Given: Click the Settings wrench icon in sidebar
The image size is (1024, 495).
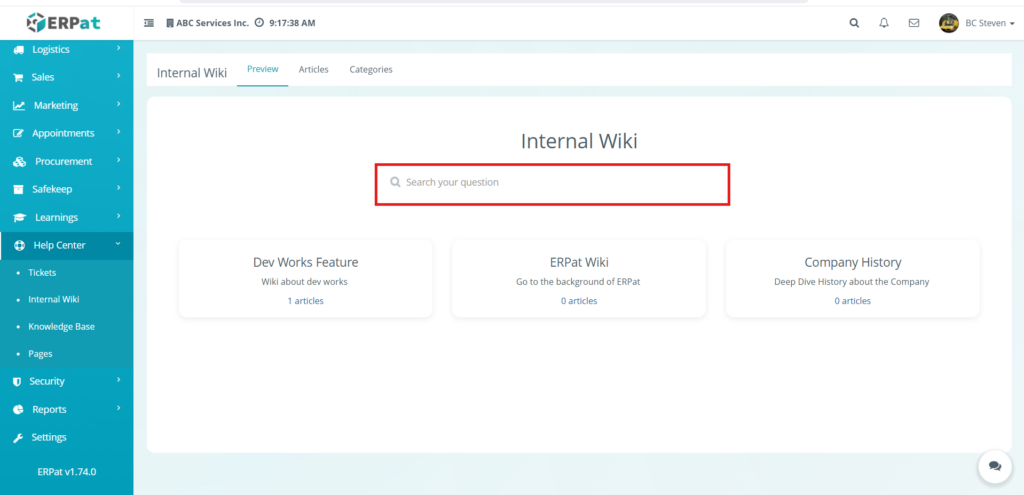Looking at the screenshot, I should point(18,438).
